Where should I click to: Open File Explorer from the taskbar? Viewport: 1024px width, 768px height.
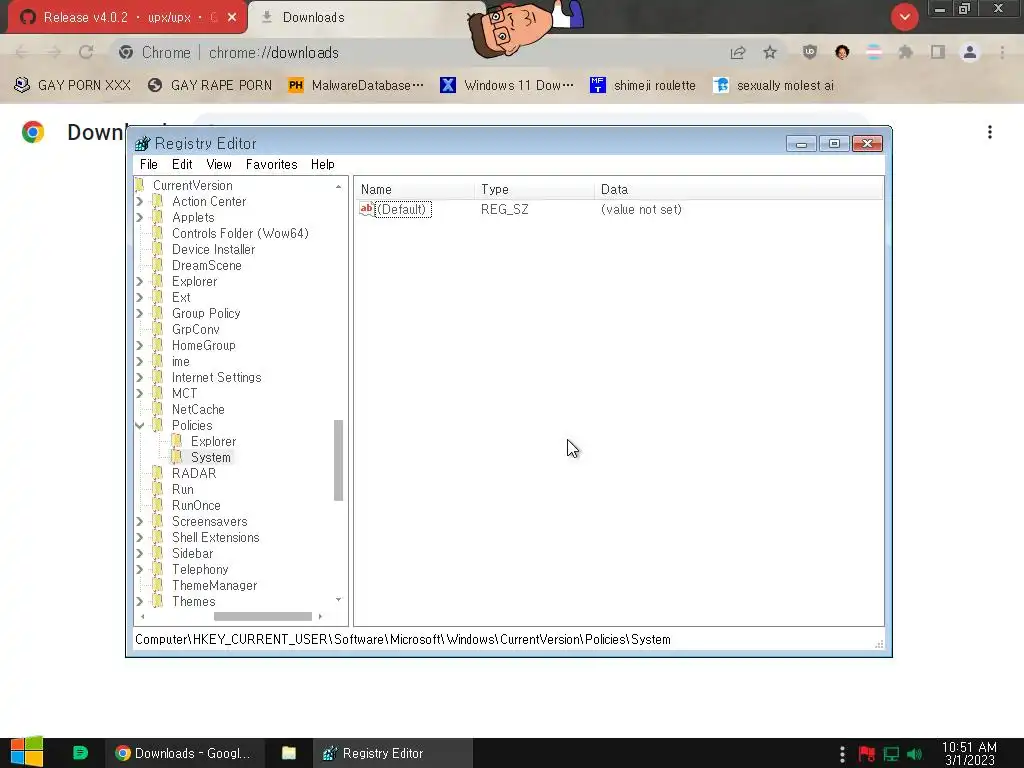(289, 754)
